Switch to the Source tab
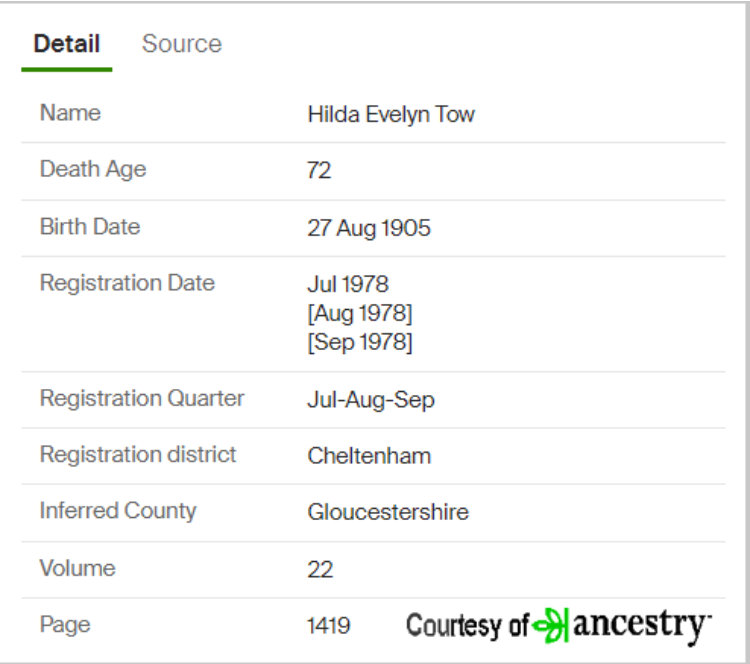The image size is (750, 664). (181, 44)
